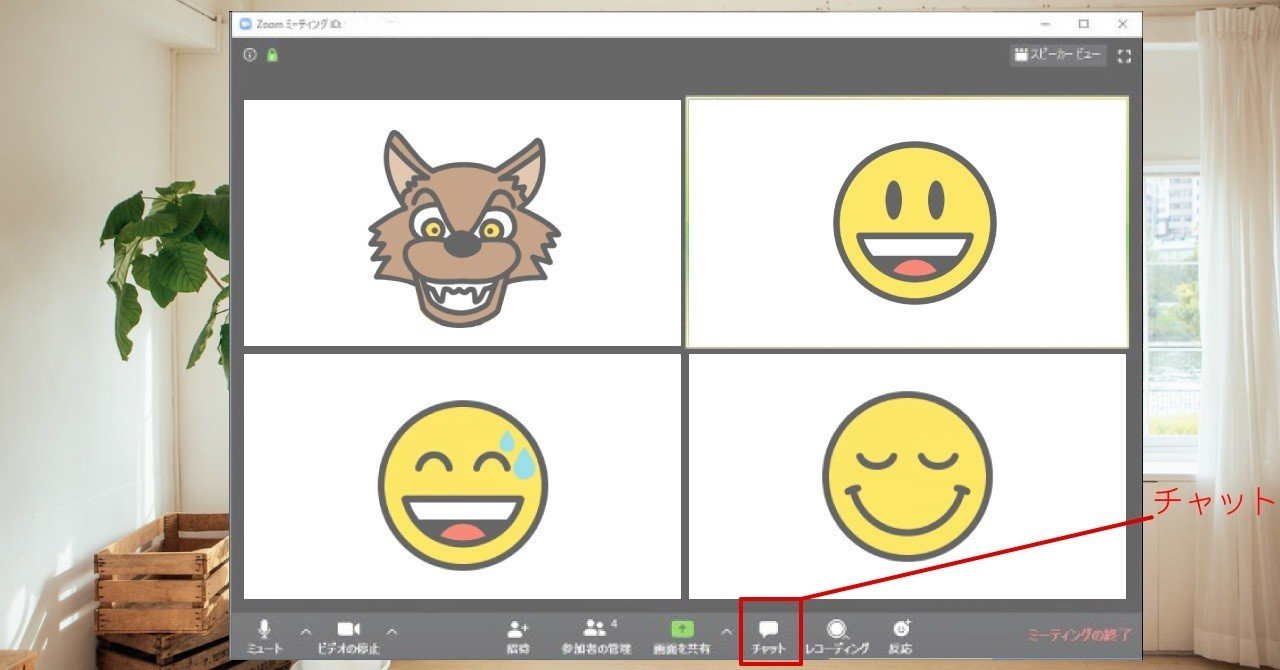Open 参加者の管理 participants panel
Screen dimensions: 1280x670
pyautogui.click(x=596, y=636)
